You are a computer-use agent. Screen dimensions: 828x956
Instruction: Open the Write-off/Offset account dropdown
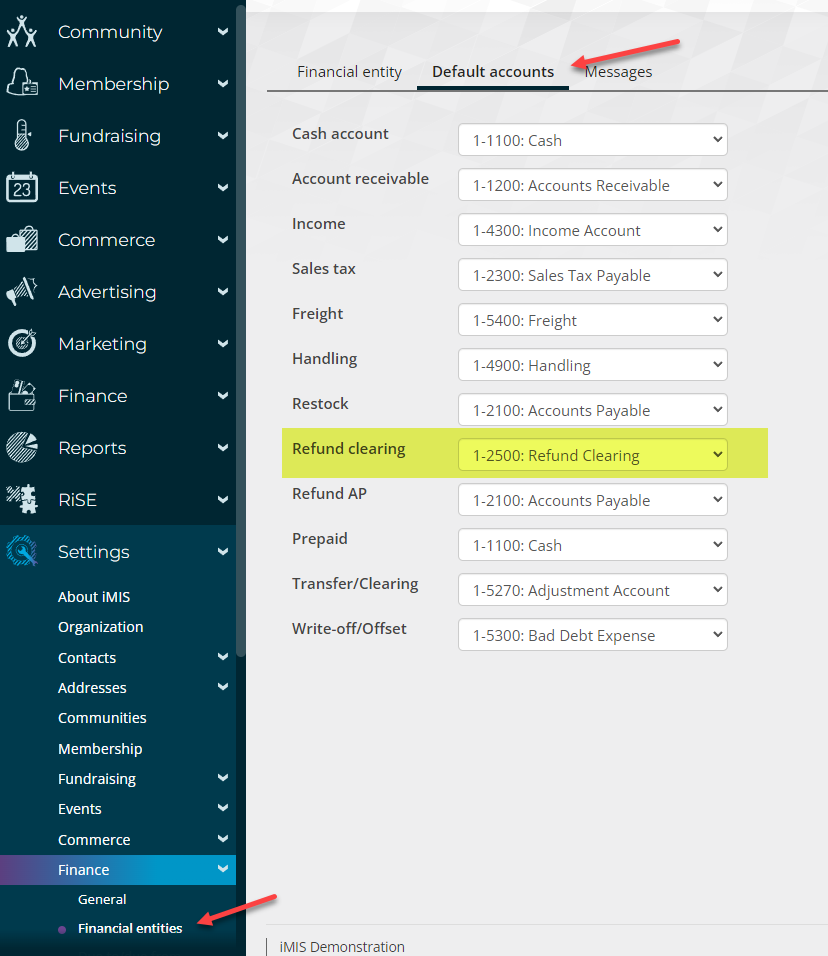pos(592,636)
